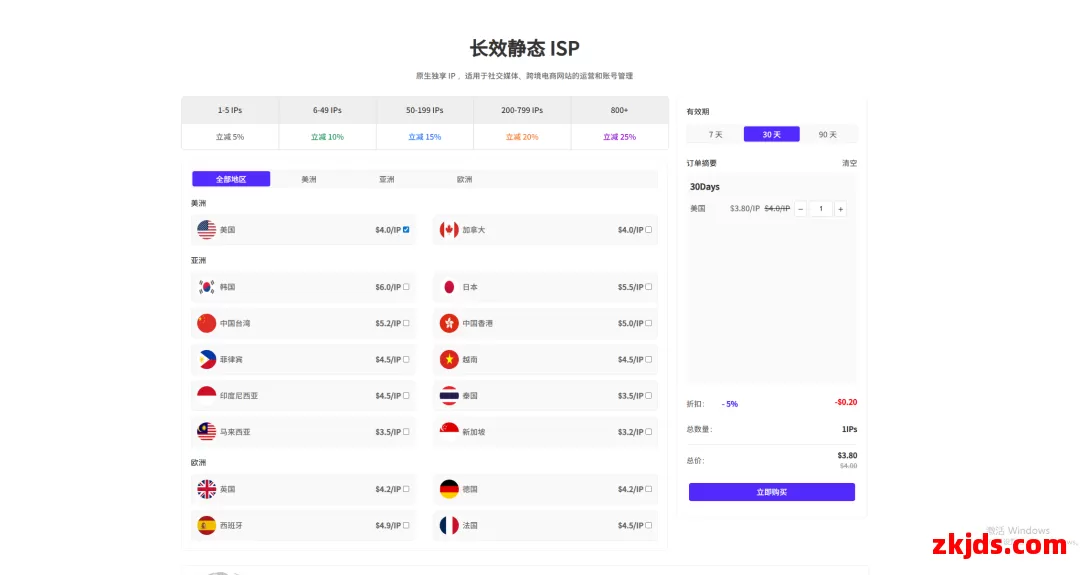This screenshot has height=575, width=1080.
Task: Select the 西班牙 $4.9/IP checkbox
Action: (406, 525)
